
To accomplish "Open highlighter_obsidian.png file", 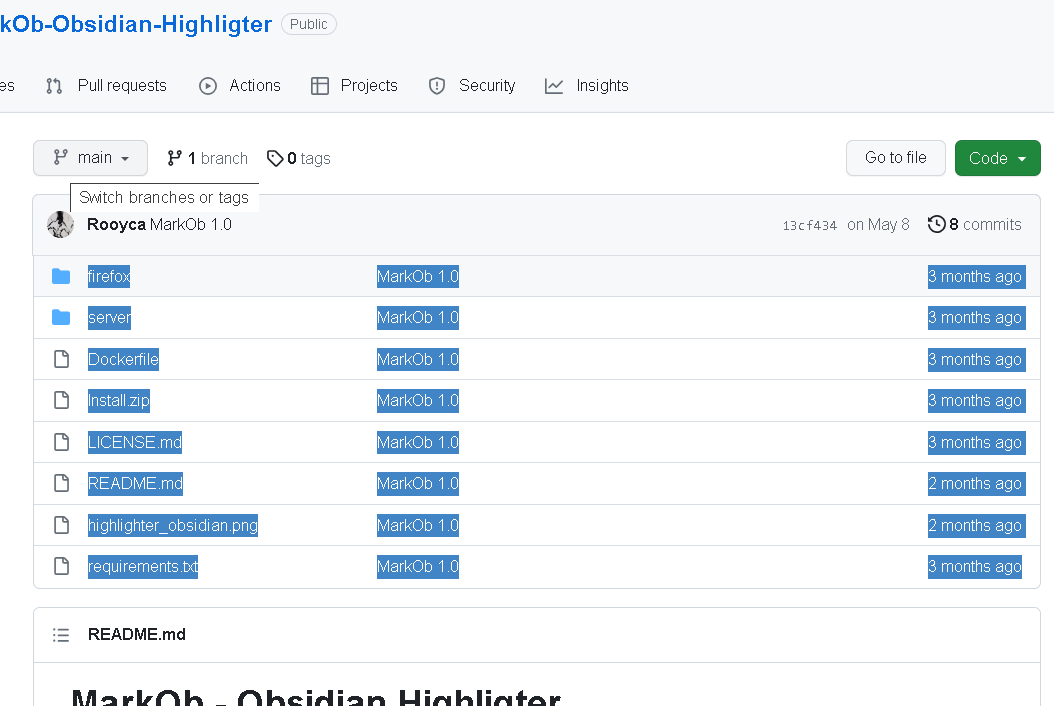I will coord(173,525).
